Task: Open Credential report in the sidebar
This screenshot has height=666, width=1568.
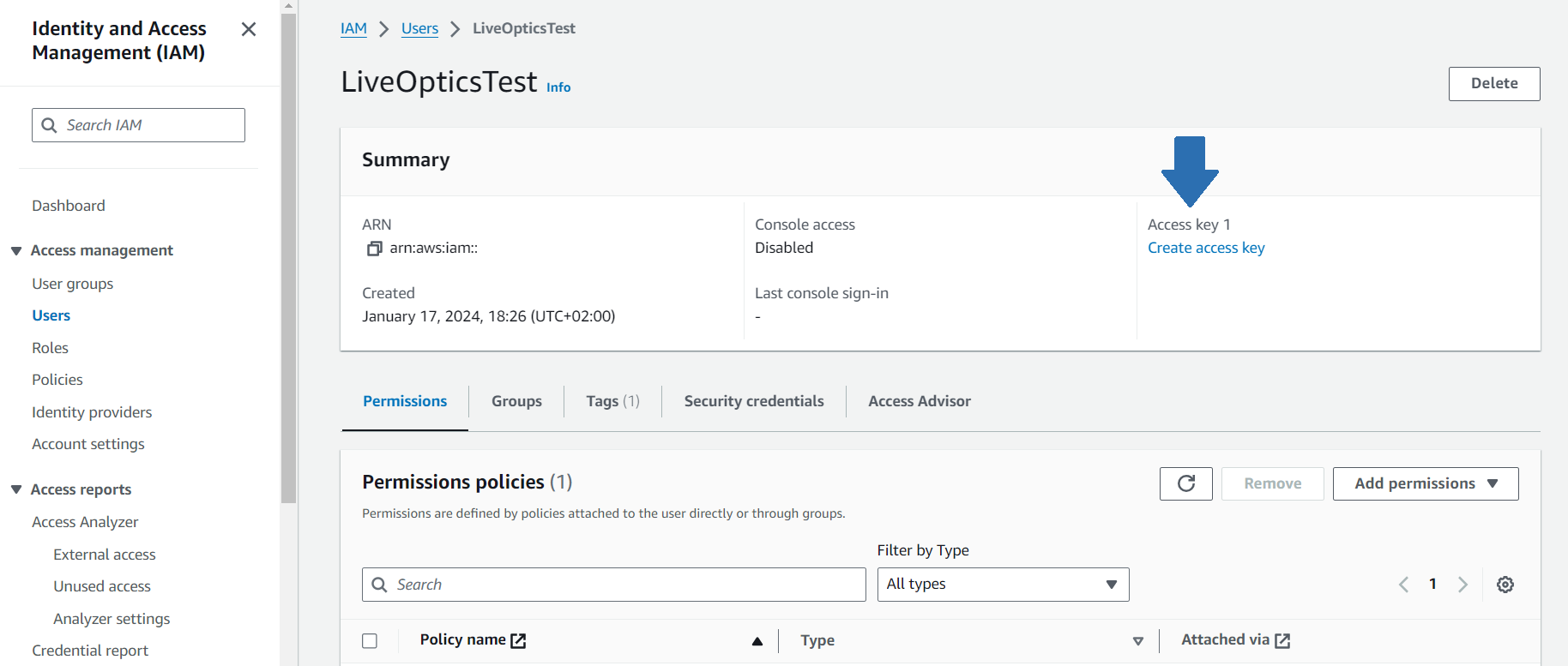Action: [x=90, y=651]
